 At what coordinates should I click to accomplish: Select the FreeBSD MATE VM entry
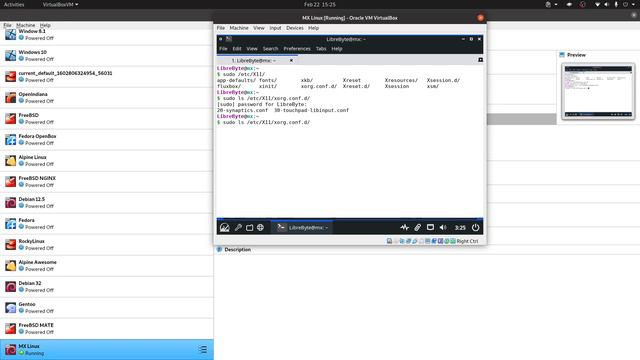pos(107,329)
